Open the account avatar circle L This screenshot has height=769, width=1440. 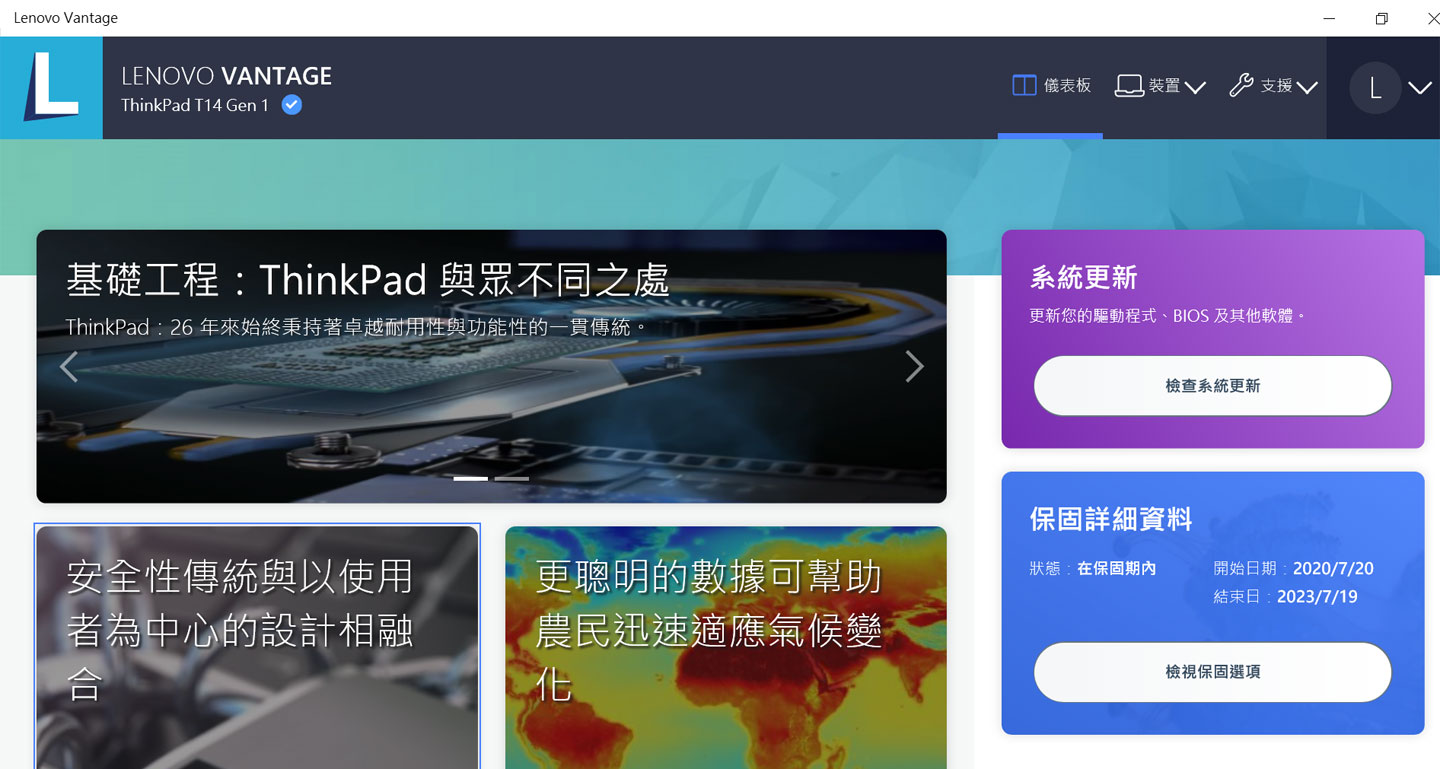[1376, 88]
